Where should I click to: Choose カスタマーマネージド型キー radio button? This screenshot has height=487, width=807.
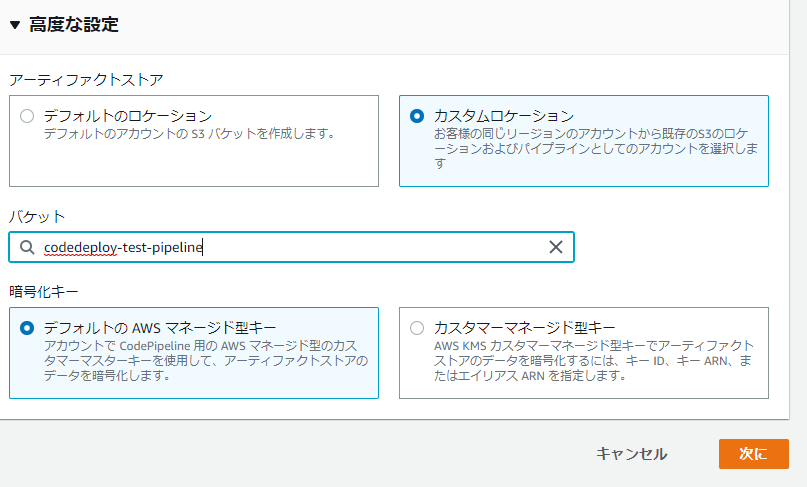(x=417, y=328)
